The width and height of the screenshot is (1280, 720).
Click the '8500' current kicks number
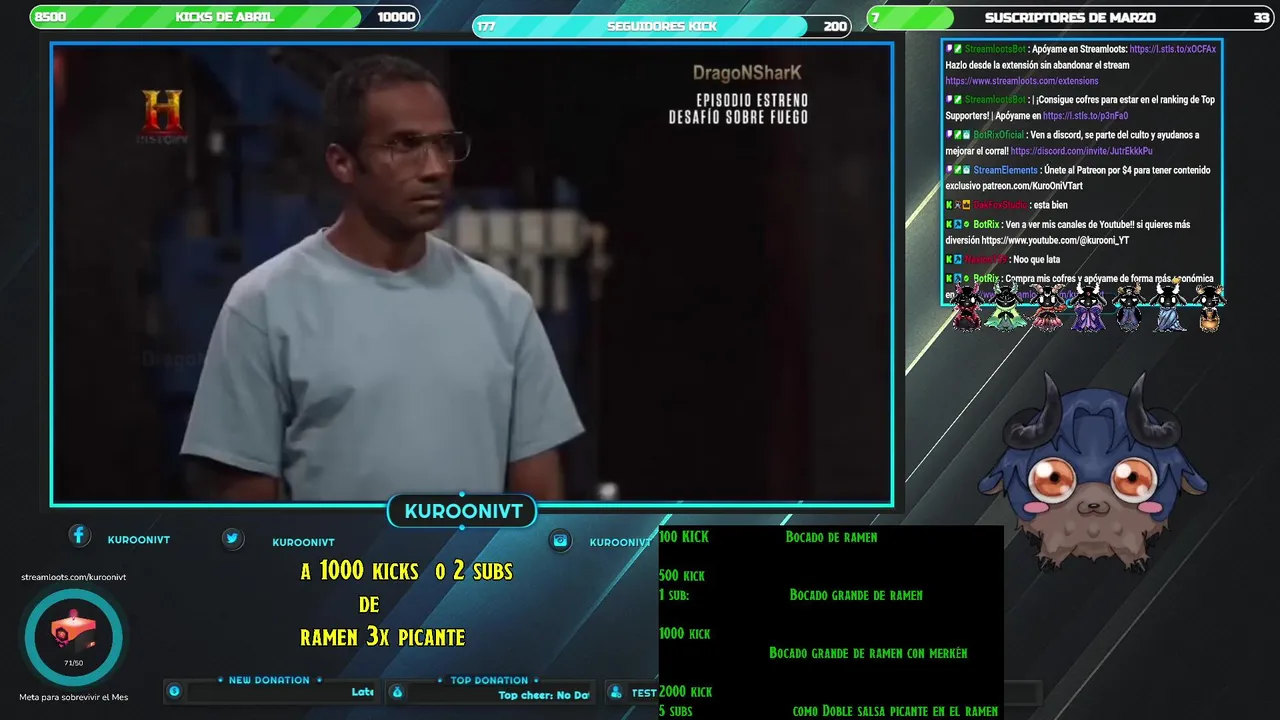pos(50,17)
